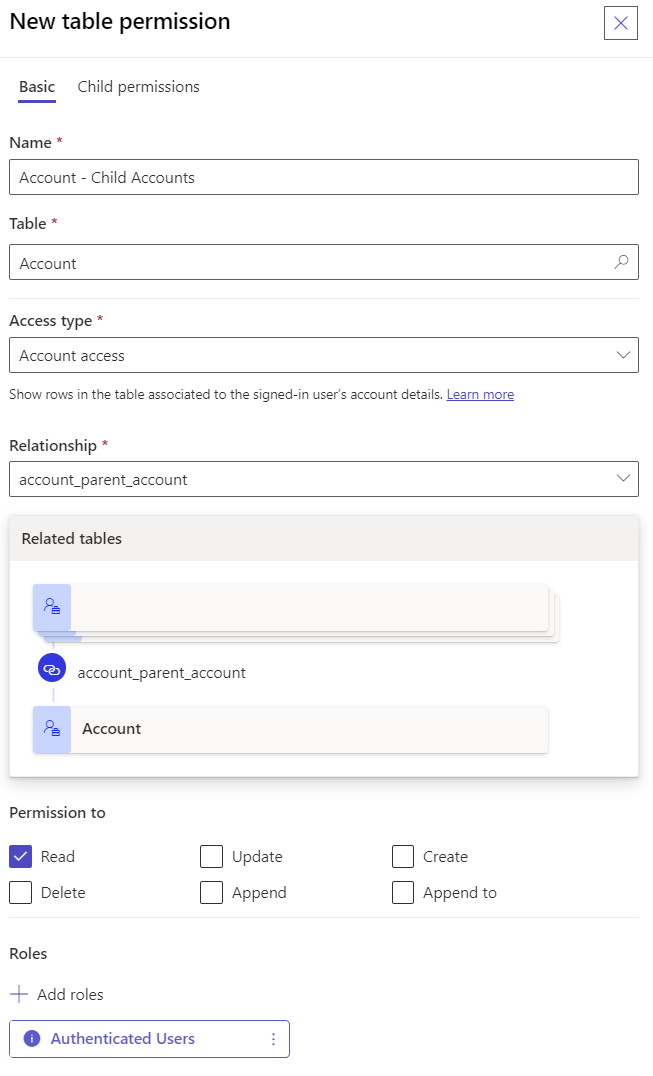Click inside the Name input field
The image size is (653, 1076).
pos(325,177)
